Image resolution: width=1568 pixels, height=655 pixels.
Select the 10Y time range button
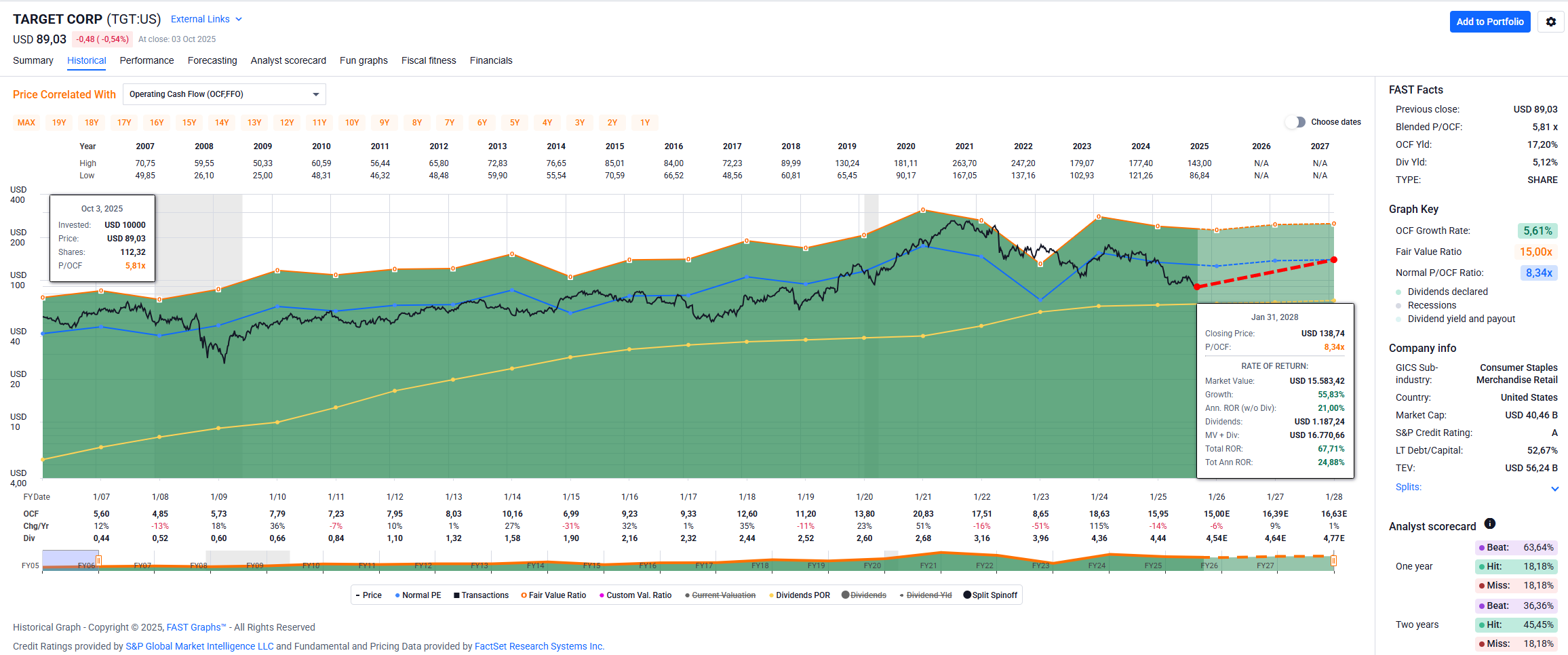352,123
